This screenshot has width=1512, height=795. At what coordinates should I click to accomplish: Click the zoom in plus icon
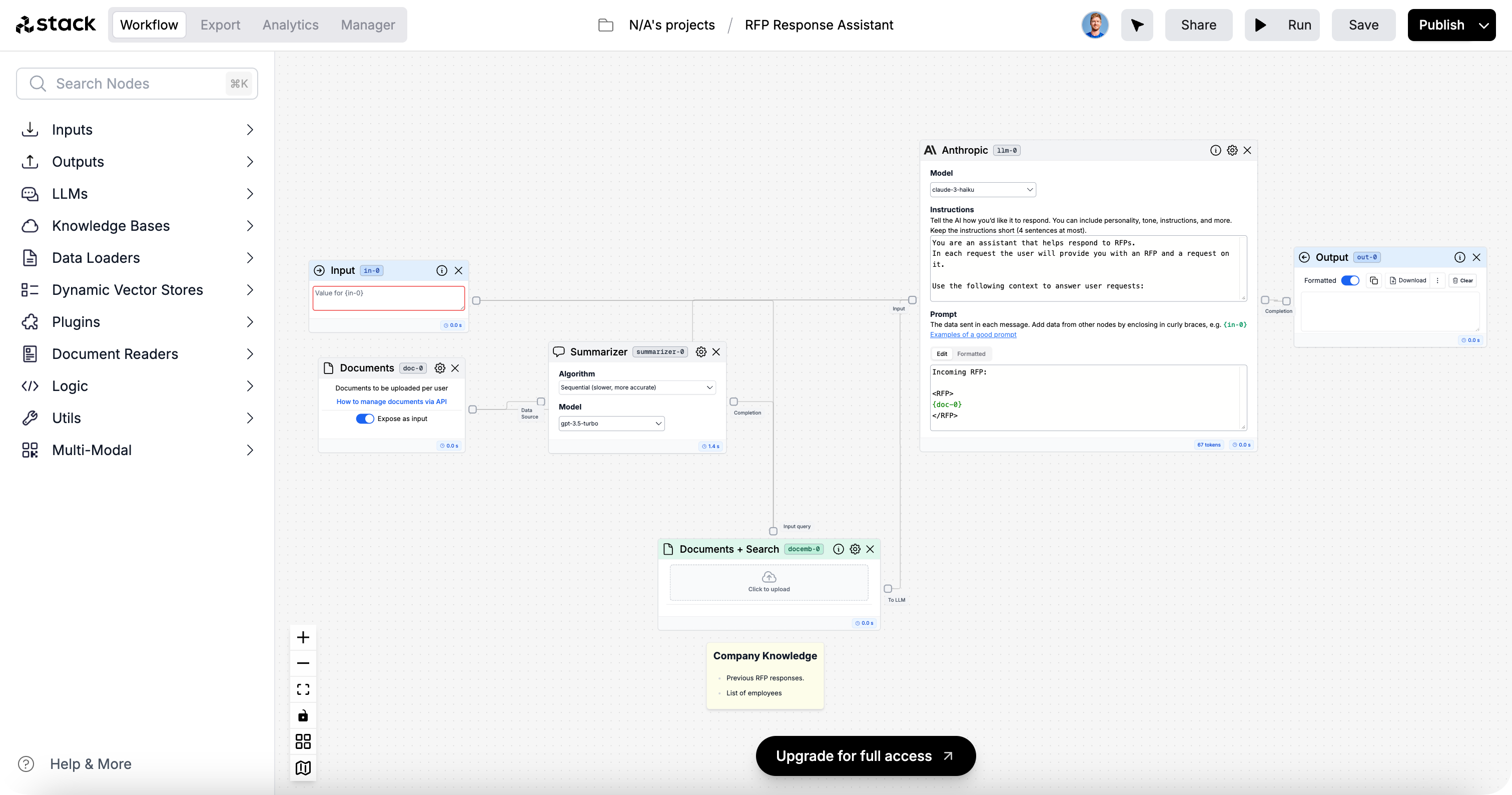[303, 638]
